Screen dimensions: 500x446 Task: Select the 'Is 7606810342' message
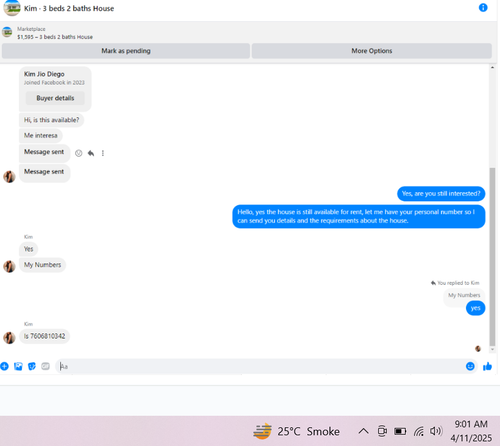click(x=44, y=336)
